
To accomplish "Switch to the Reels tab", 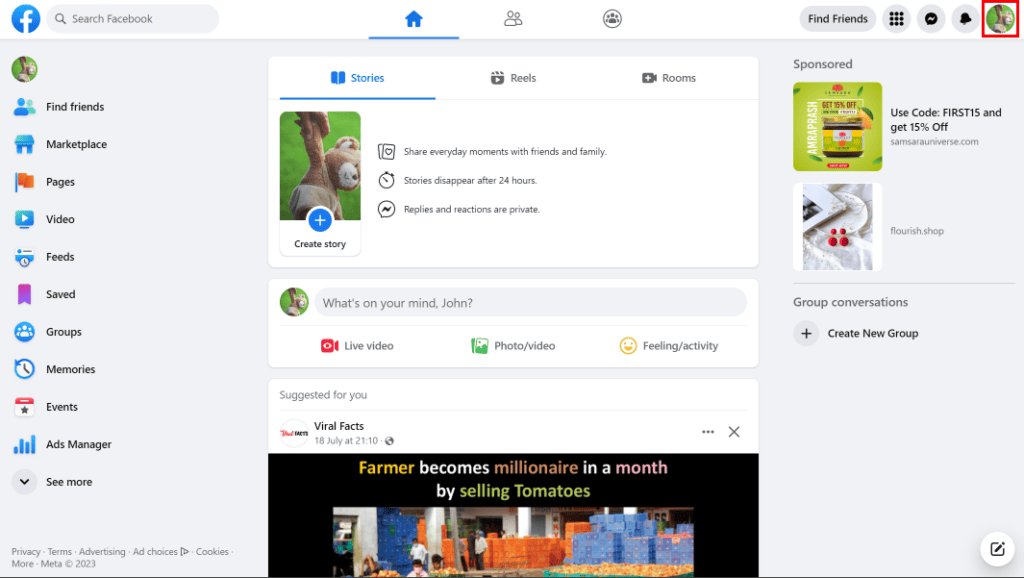I will coord(513,78).
